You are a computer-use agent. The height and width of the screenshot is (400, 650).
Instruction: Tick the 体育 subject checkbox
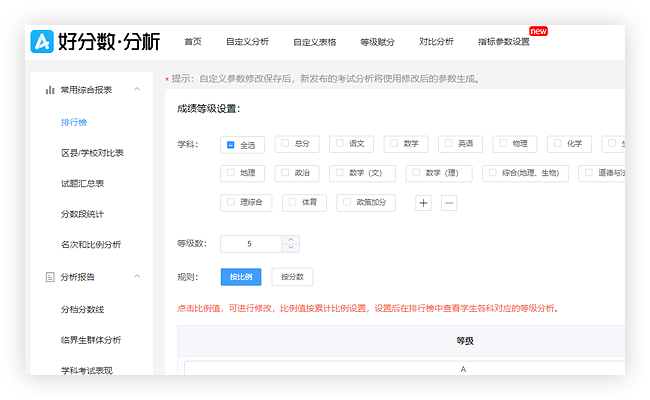tap(293, 202)
